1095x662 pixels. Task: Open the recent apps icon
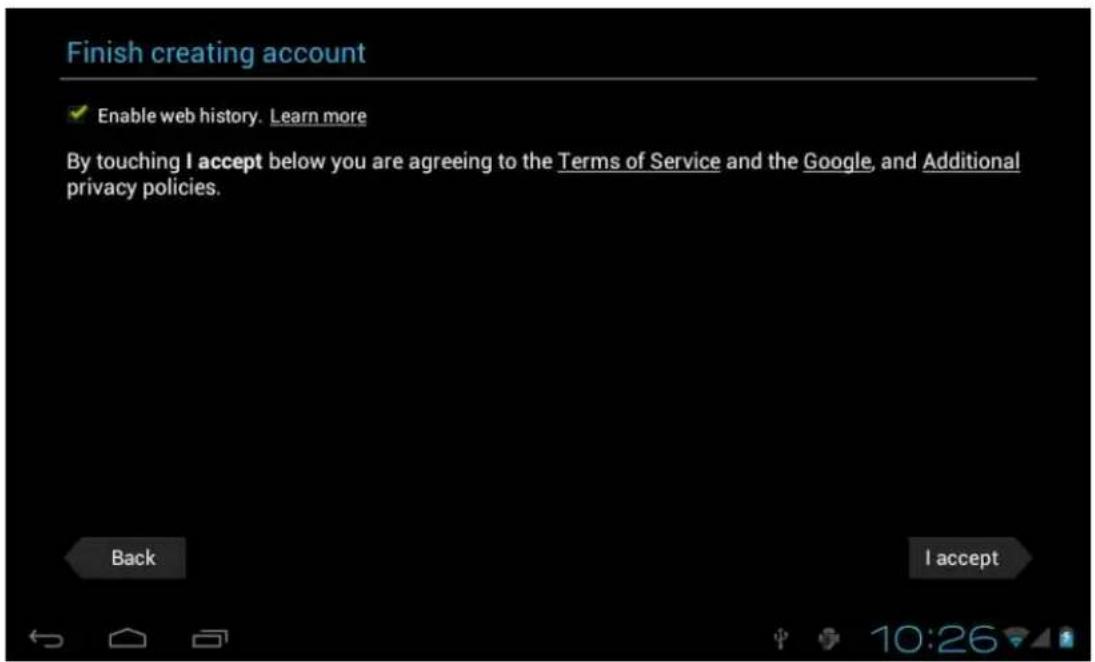point(209,637)
